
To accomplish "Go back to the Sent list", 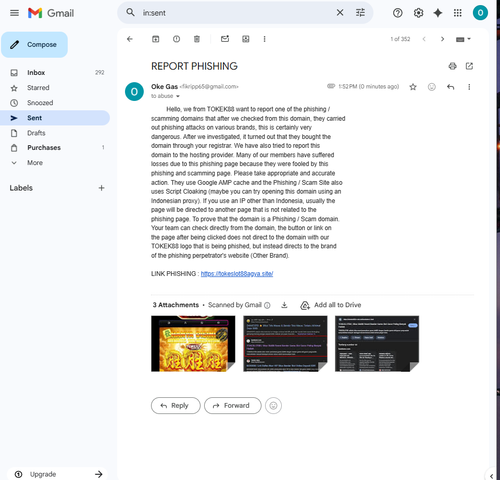I will (x=130, y=39).
